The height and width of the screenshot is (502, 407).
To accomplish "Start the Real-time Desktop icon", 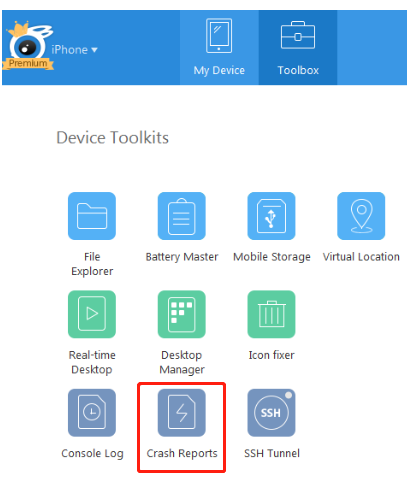I will (92, 314).
